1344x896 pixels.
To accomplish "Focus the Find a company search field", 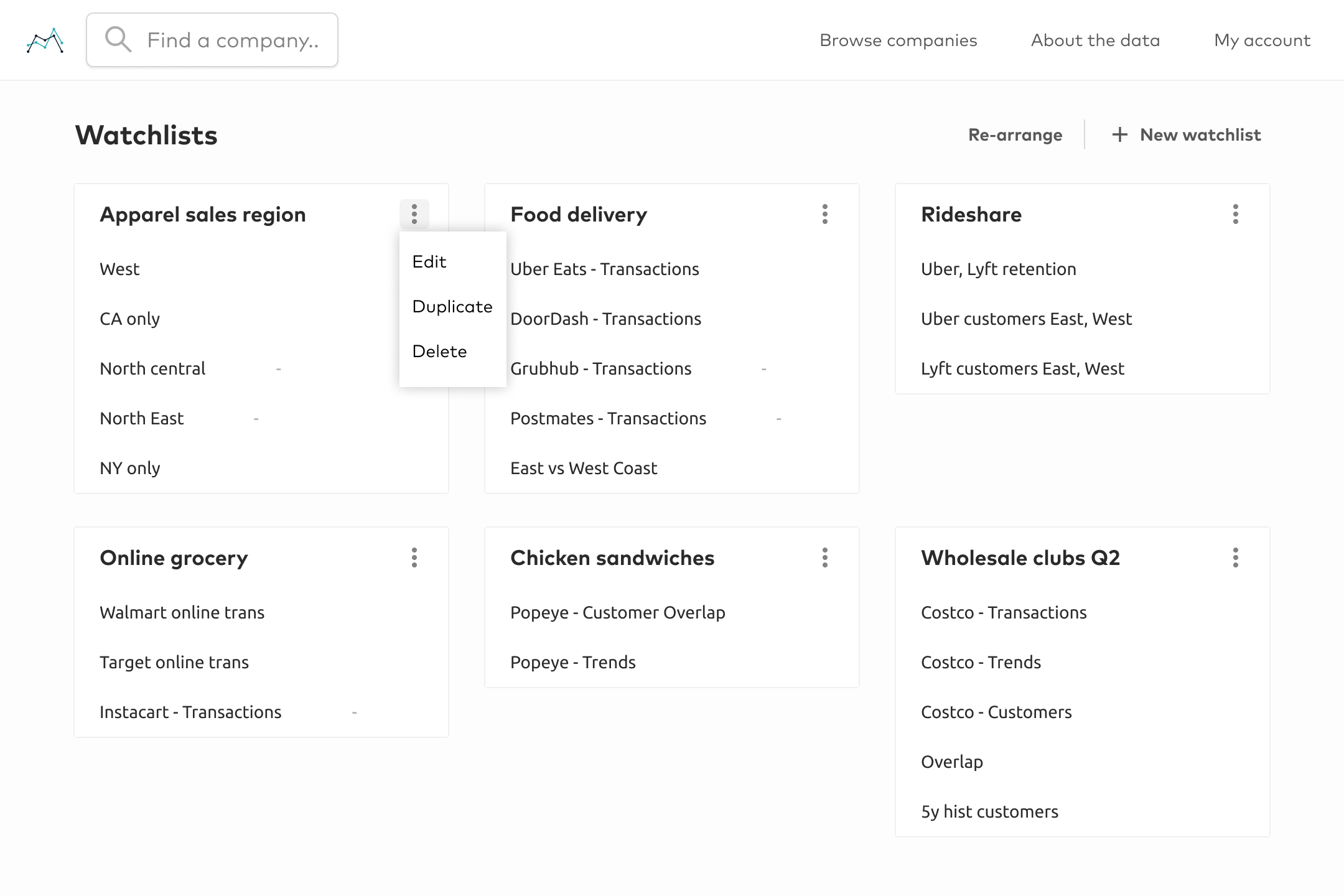I will 233,40.
